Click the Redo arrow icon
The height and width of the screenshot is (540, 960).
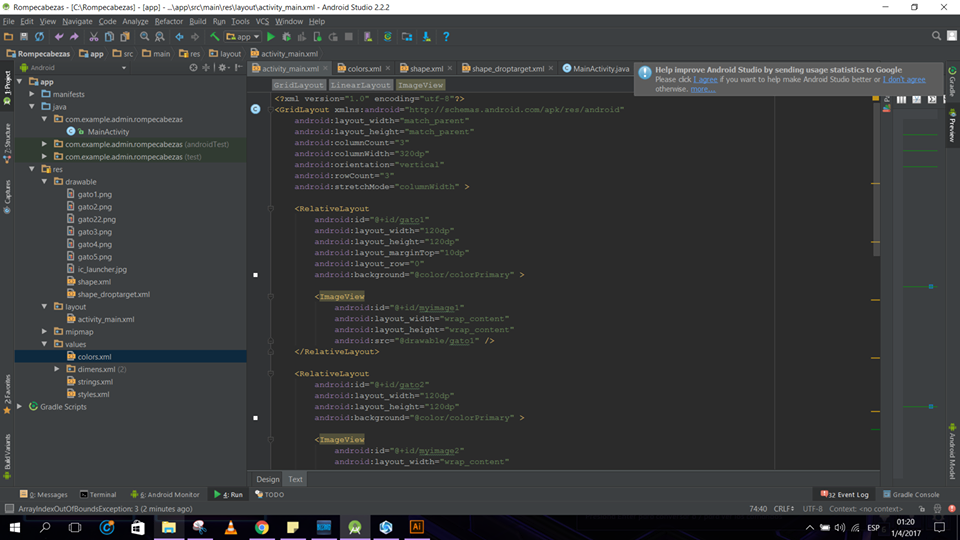[x=74, y=37]
